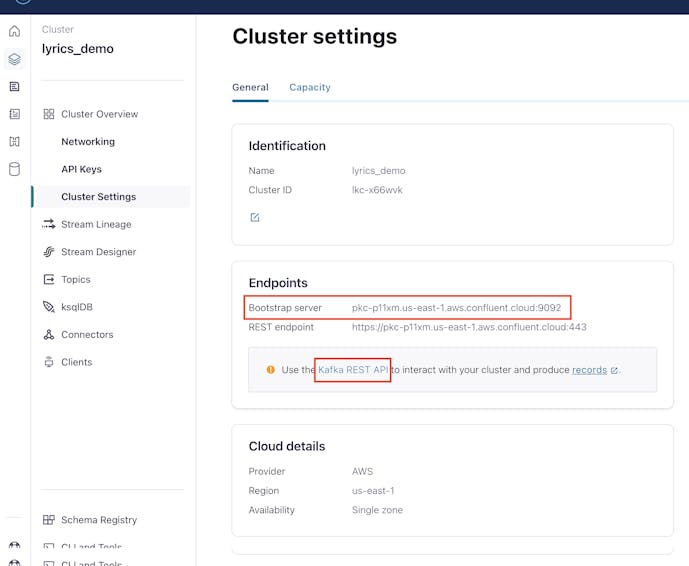689x566 pixels.
Task: Click the Cluster Overview grid icon
Action: pos(49,114)
